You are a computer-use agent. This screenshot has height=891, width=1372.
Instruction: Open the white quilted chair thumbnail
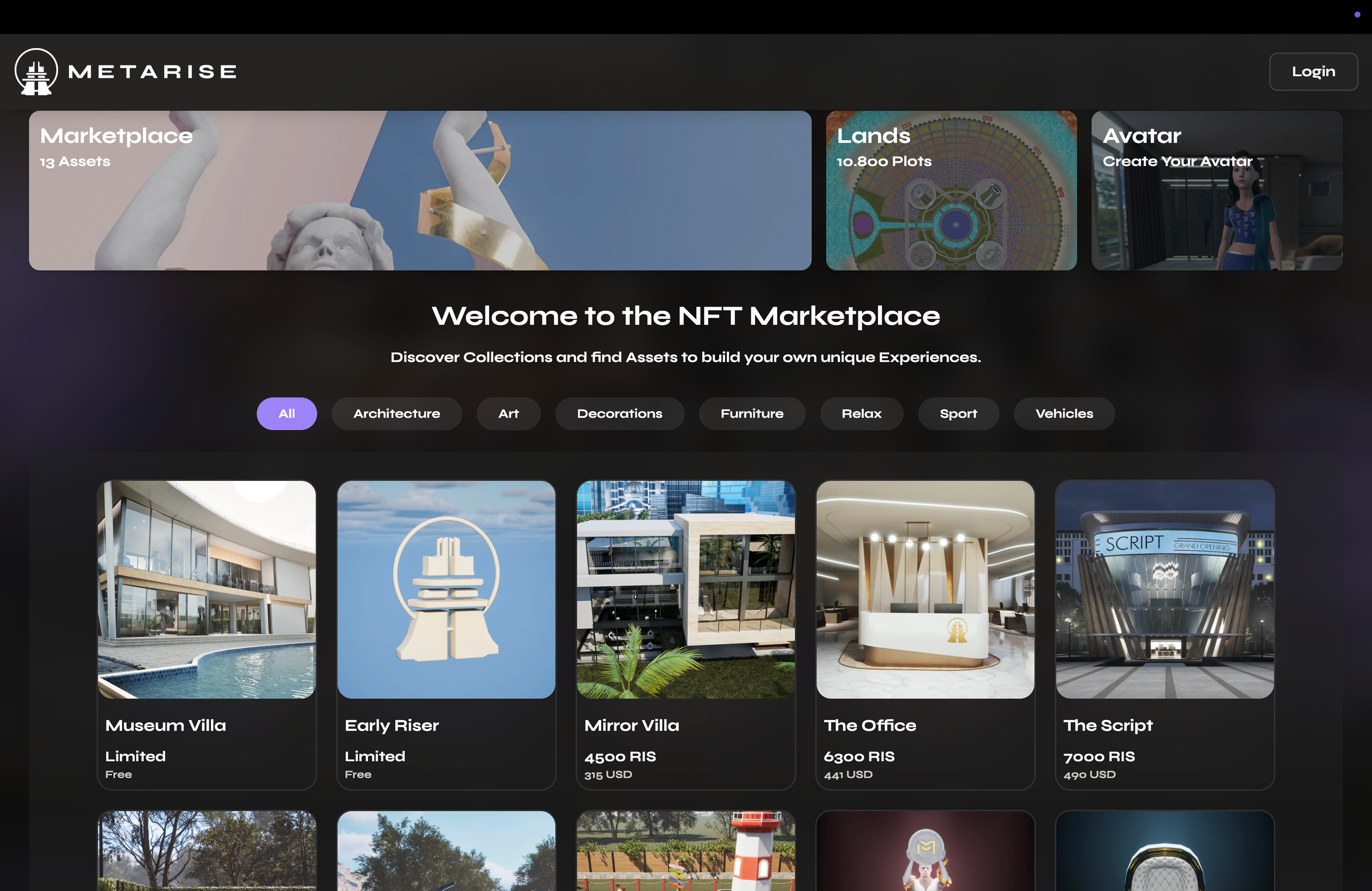point(1165,851)
